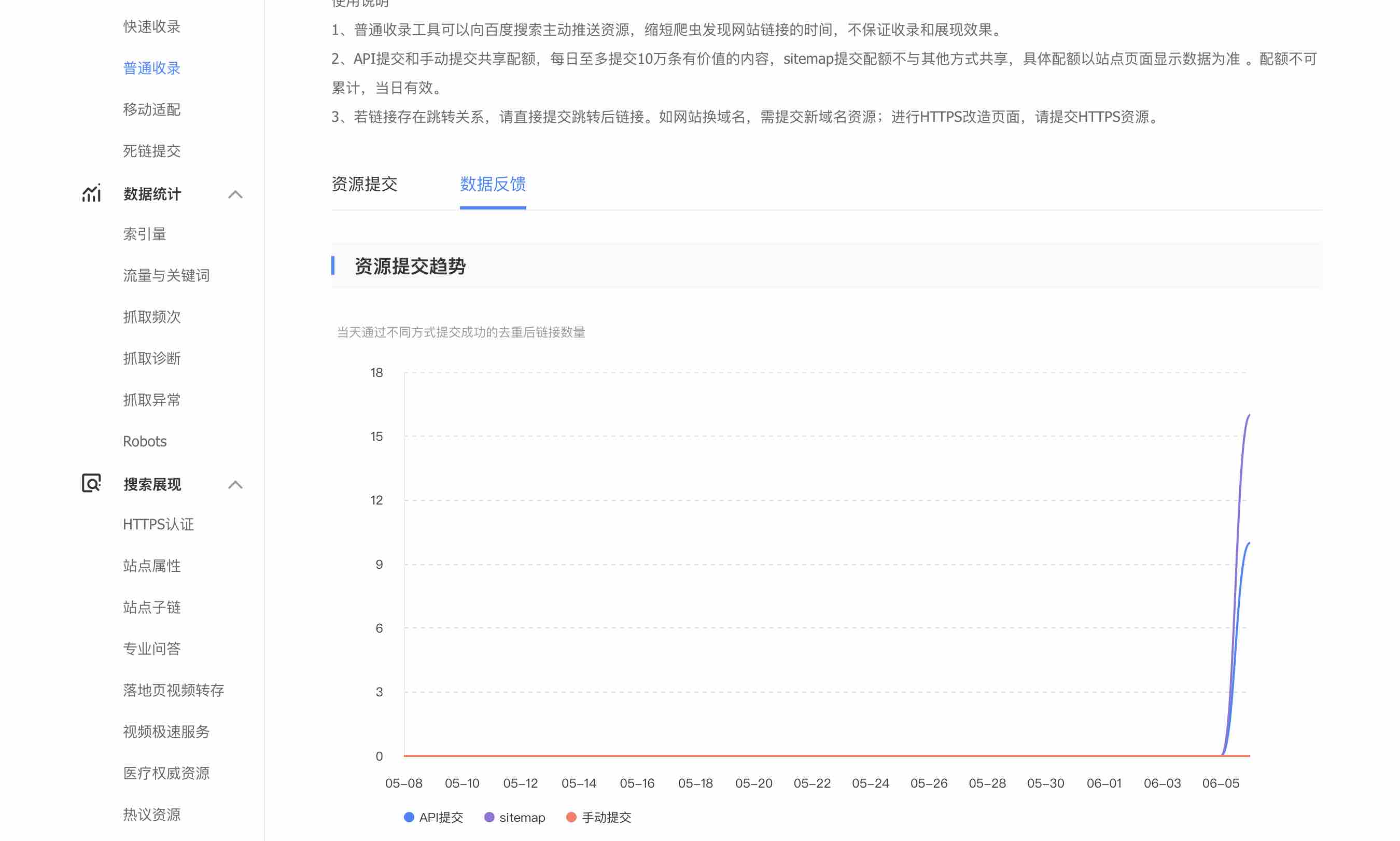This screenshot has height=841, width=1400.
Task: Select the 数据反馈 tab
Action: coord(493,184)
